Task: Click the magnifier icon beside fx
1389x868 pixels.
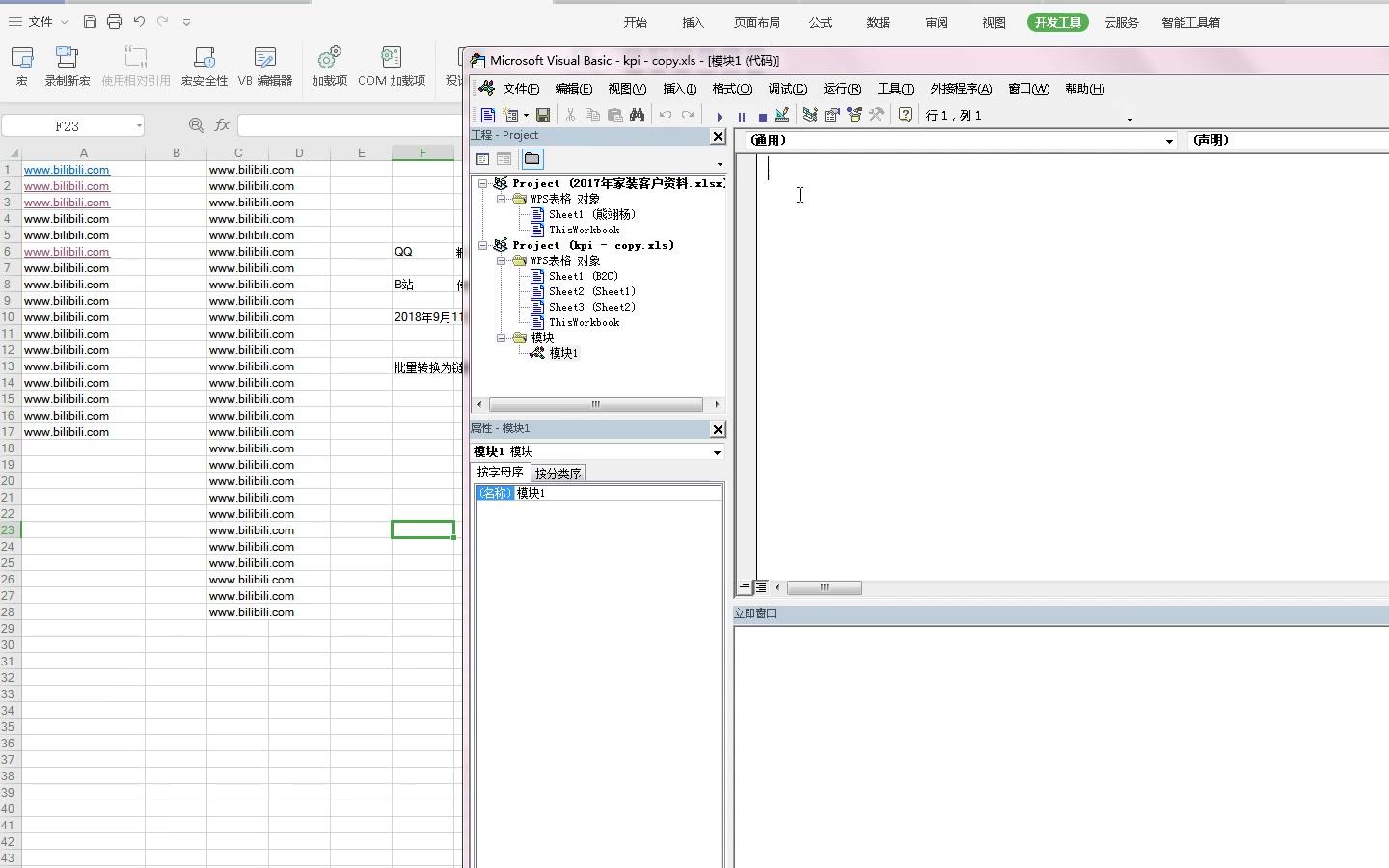Action: point(196,125)
